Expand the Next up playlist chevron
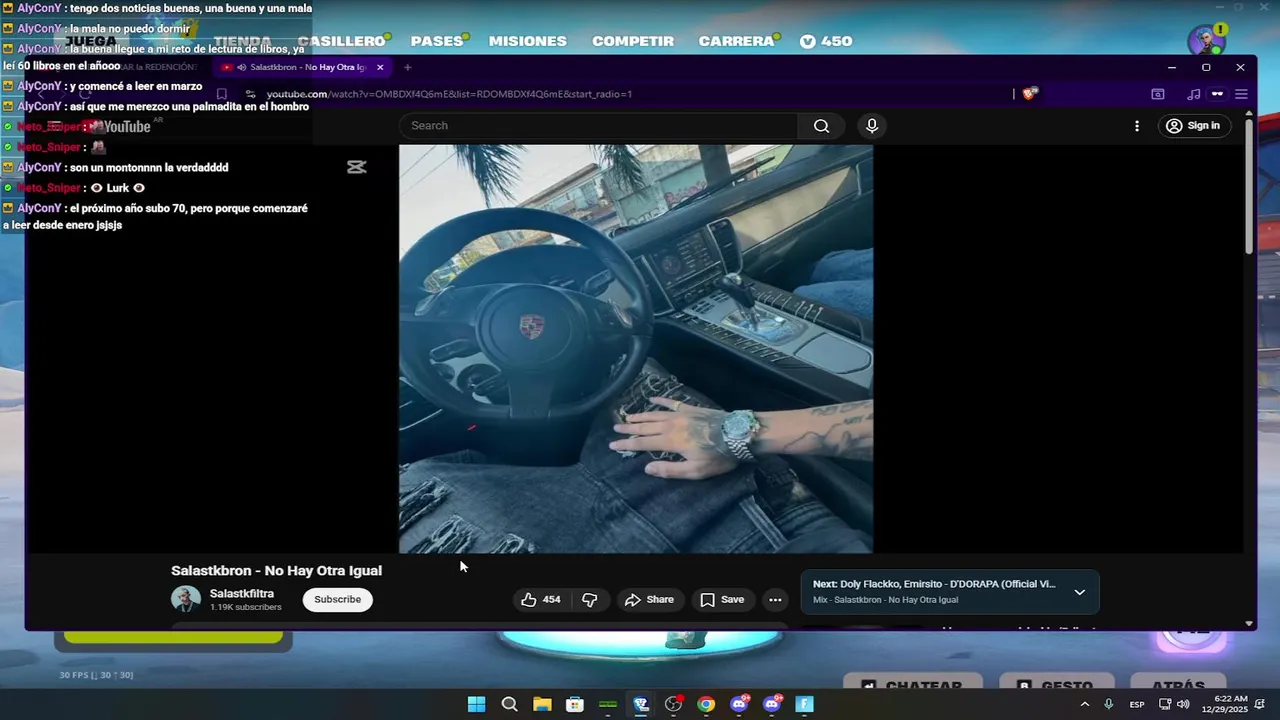Image resolution: width=1280 pixels, height=720 pixels. pyautogui.click(x=1079, y=592)
